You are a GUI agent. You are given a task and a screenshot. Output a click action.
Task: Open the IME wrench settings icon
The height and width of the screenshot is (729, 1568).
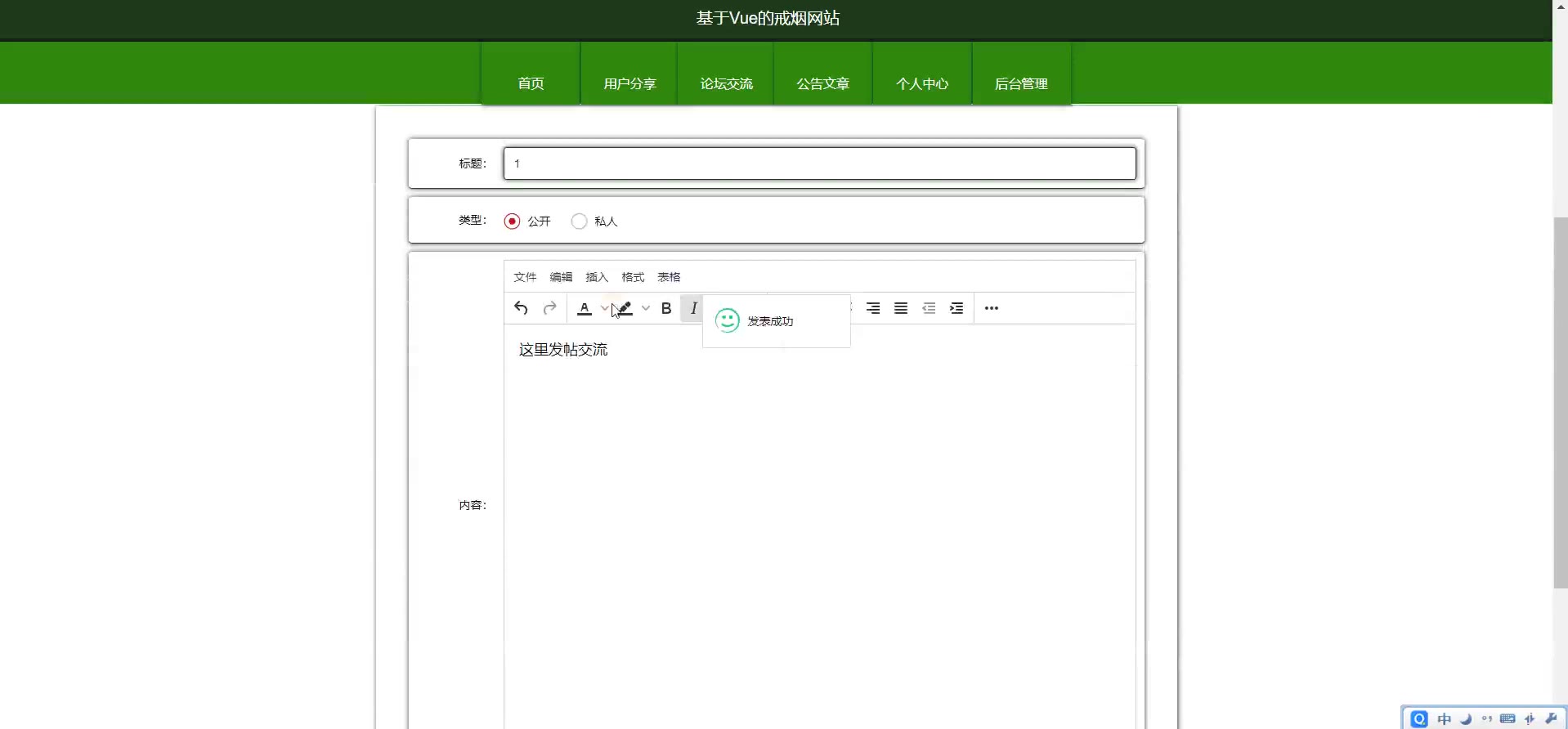[x=1551, y=719]
